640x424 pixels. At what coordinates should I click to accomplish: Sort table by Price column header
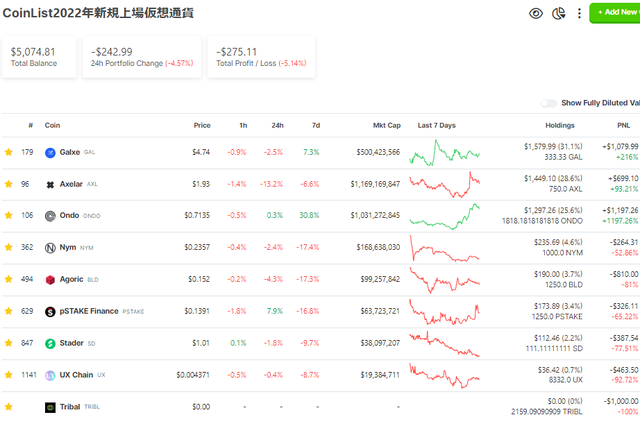click(x=202, y=125)
